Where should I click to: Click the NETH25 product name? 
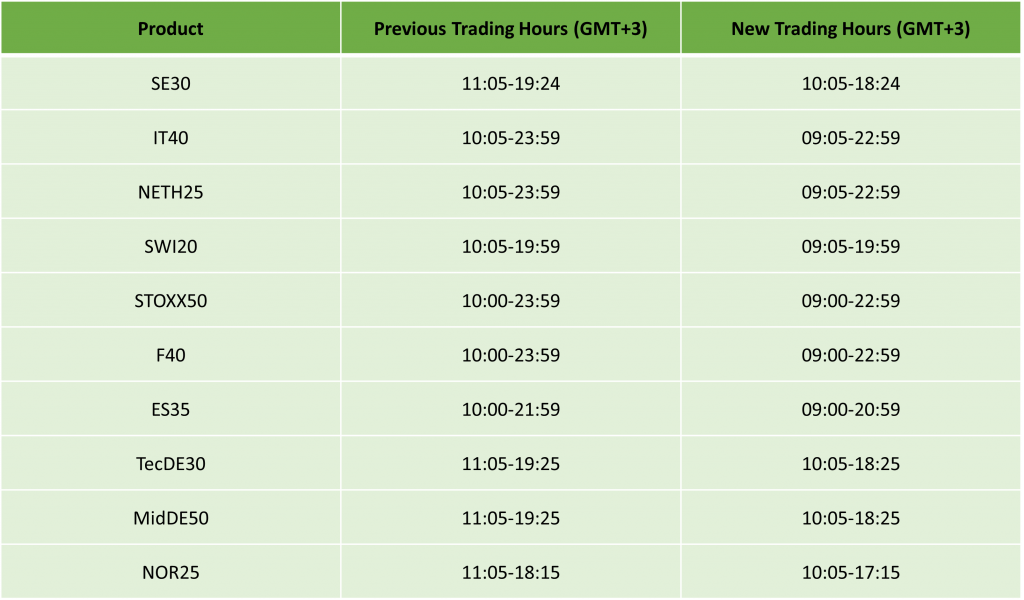(x=170, y=192)
